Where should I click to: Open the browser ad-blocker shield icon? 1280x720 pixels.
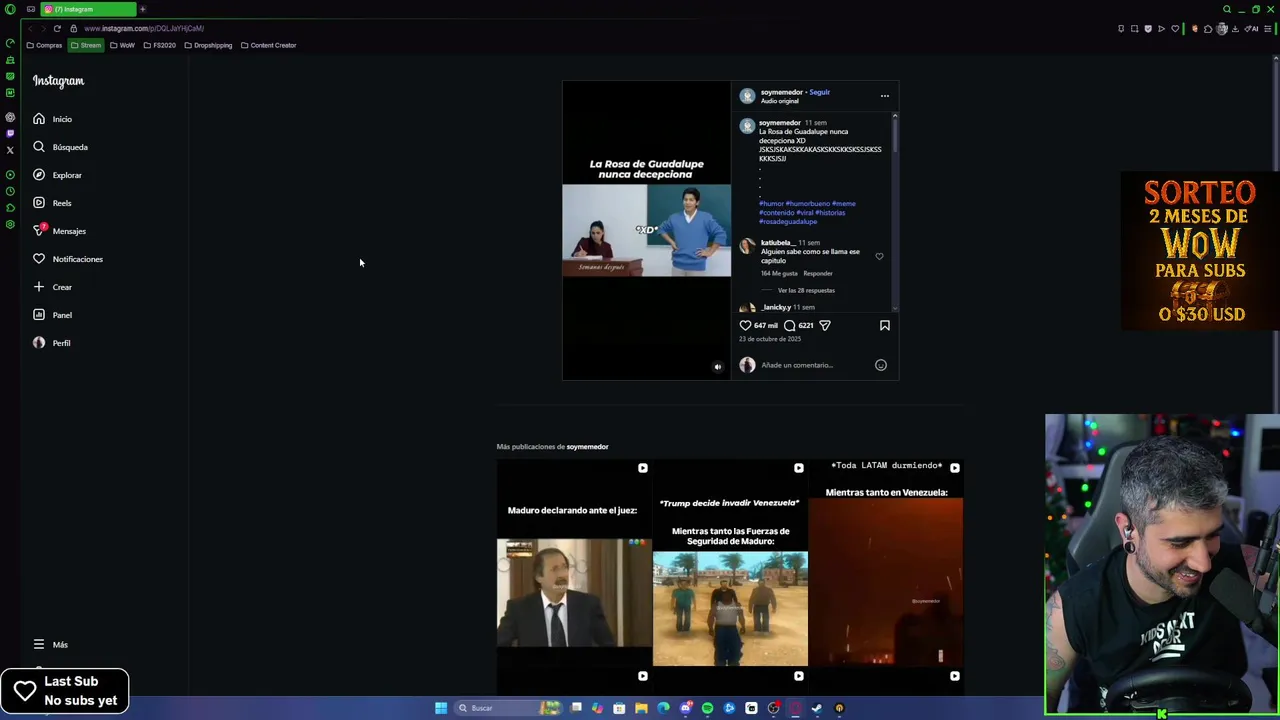click(1148, 29)
